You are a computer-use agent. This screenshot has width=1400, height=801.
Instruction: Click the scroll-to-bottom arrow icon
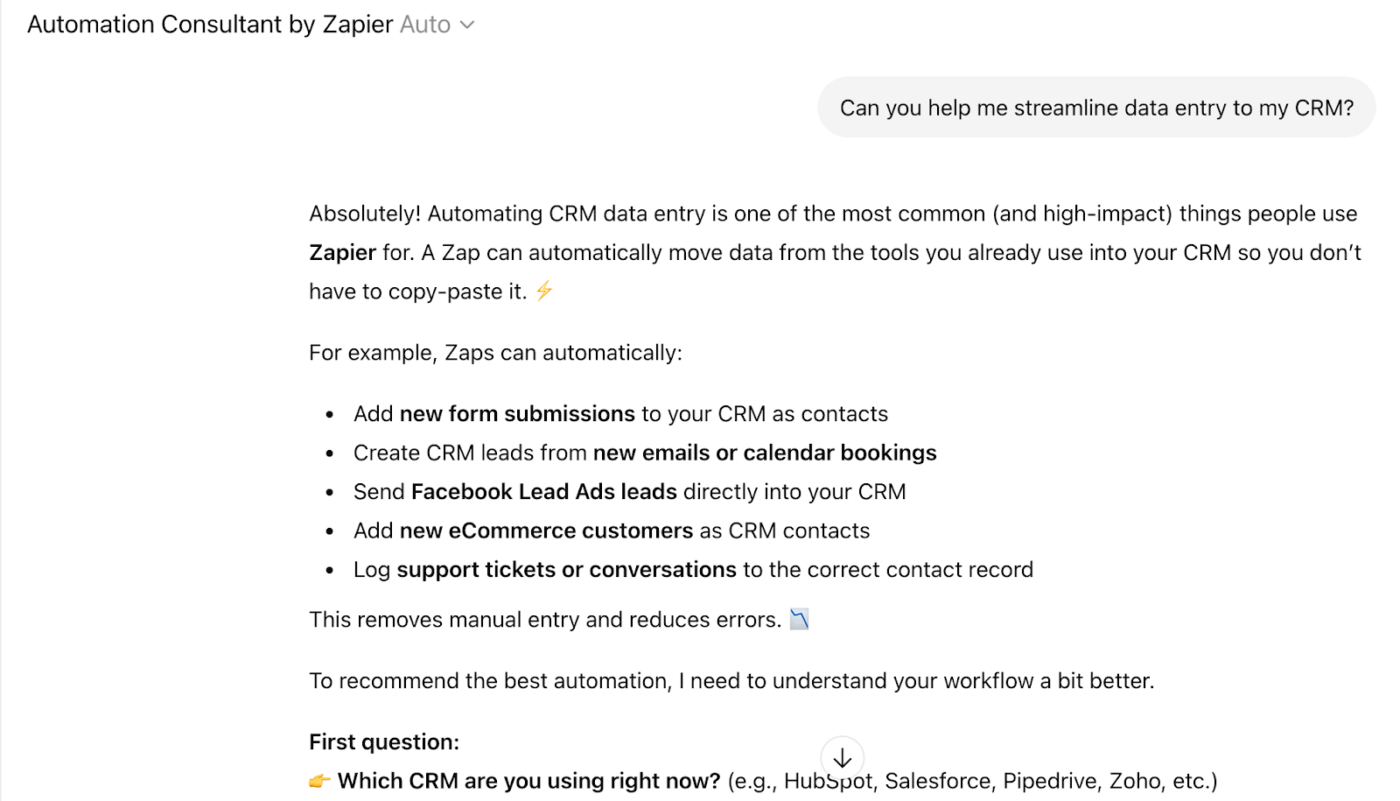[x=842, y=758]
